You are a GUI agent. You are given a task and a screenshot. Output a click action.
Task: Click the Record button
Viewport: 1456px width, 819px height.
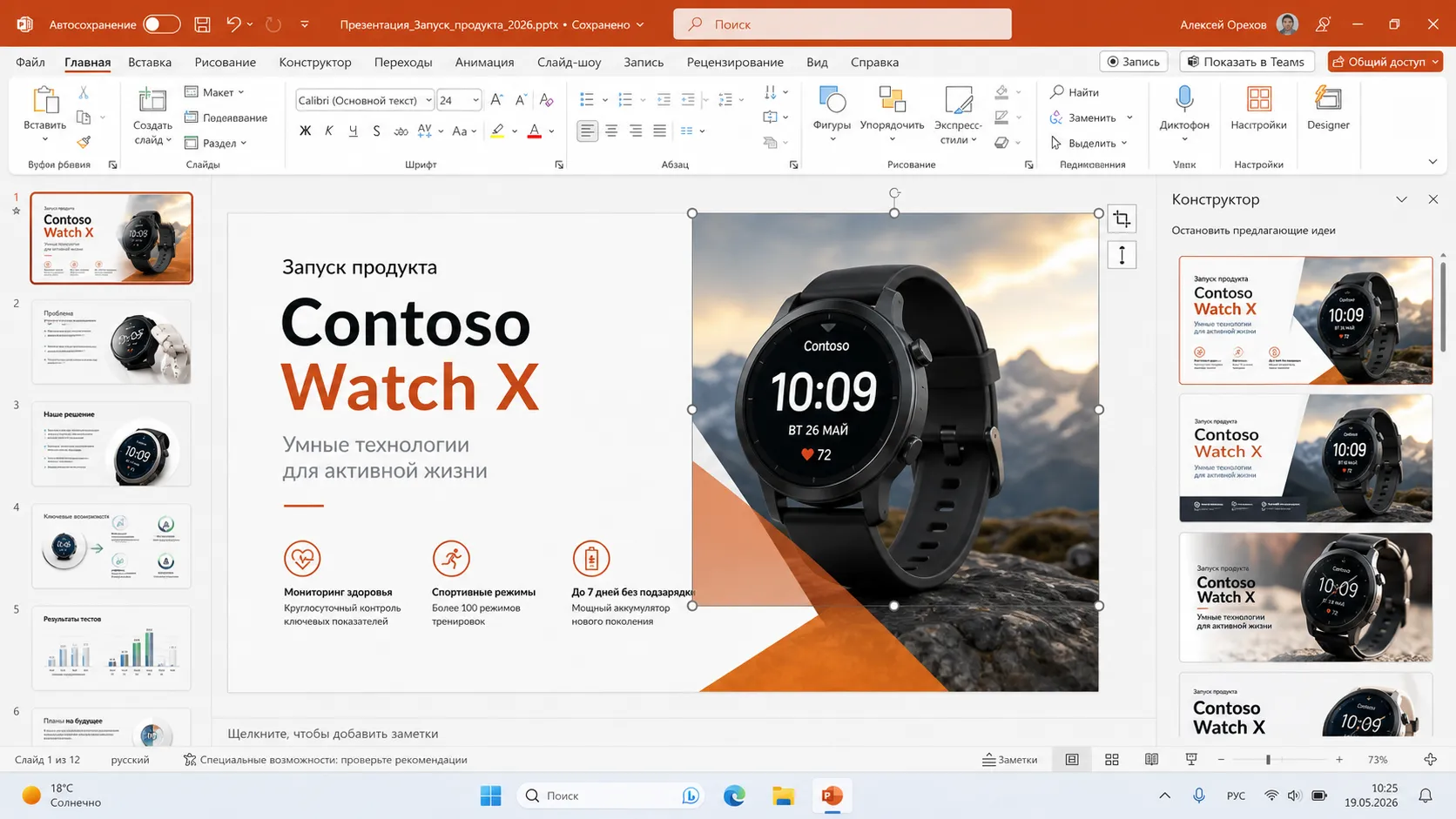pos(1134,62)
